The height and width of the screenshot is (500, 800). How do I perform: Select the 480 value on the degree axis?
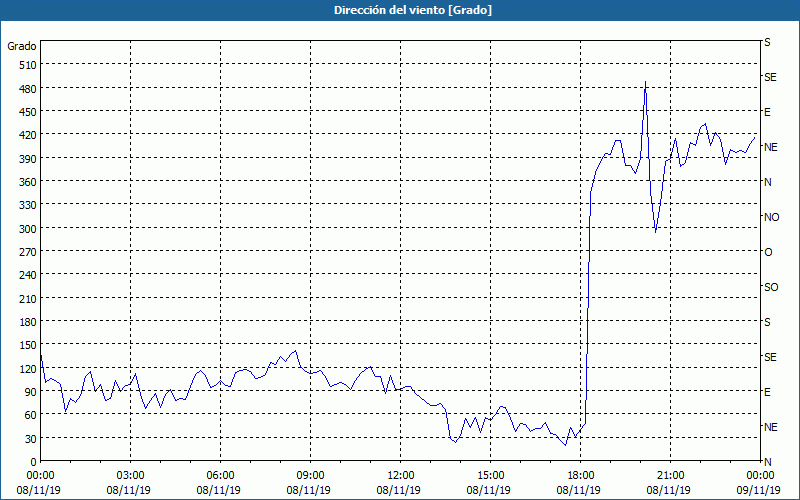tap(28, 89)
